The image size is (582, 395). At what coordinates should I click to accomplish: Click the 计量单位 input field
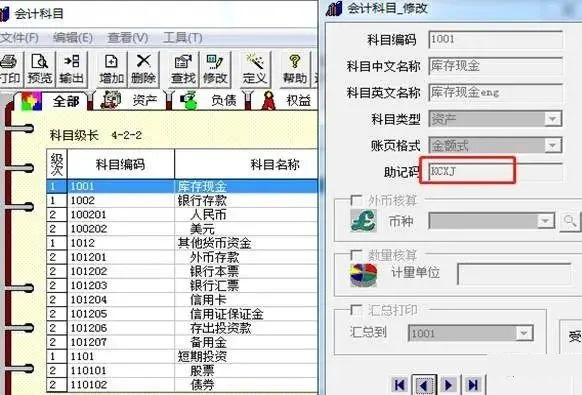point(514,275)
